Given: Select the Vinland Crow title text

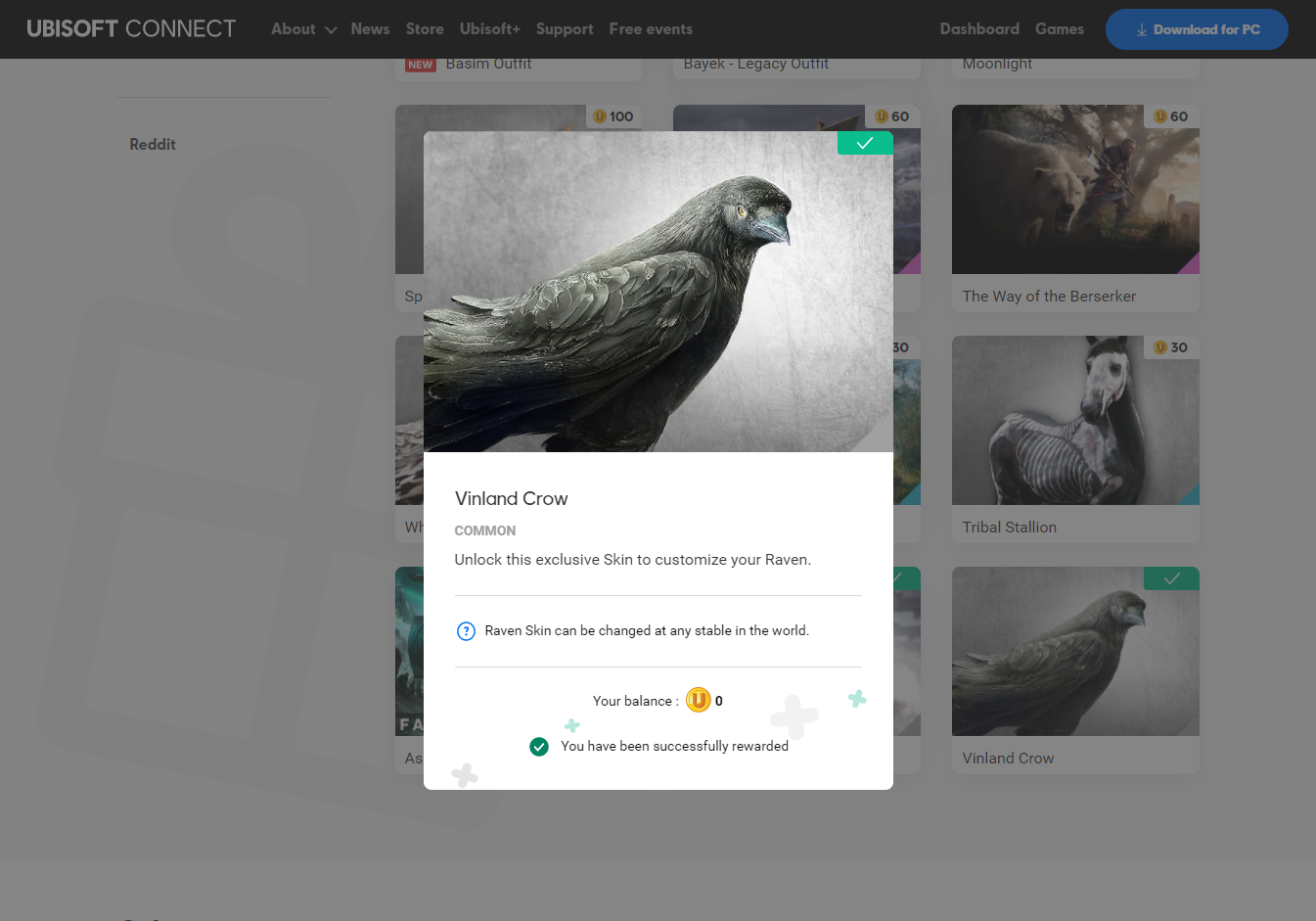Looking at the screenshot, I should click(x=511, y=498).
